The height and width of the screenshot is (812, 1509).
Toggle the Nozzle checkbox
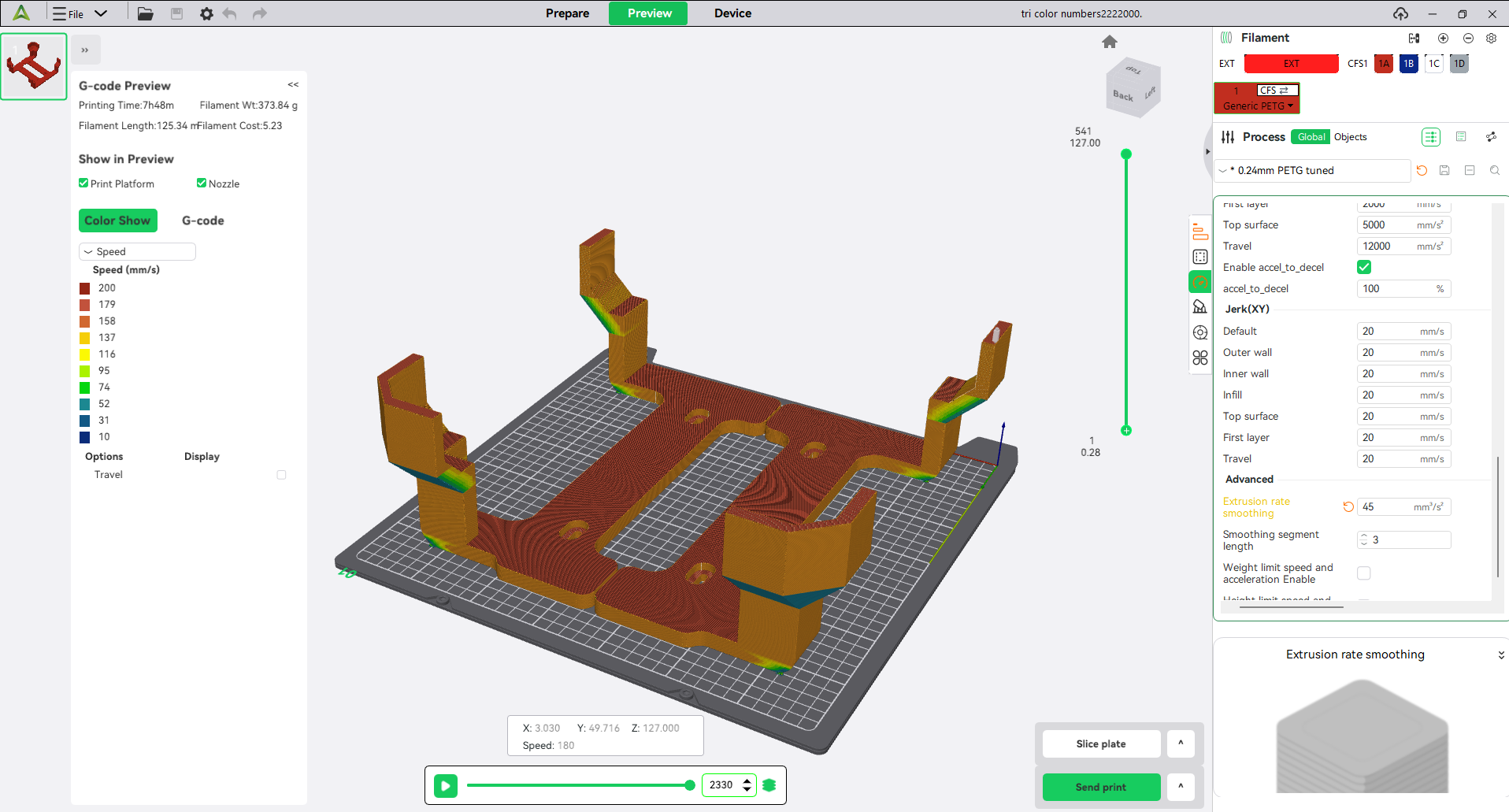tap(202, 184)
